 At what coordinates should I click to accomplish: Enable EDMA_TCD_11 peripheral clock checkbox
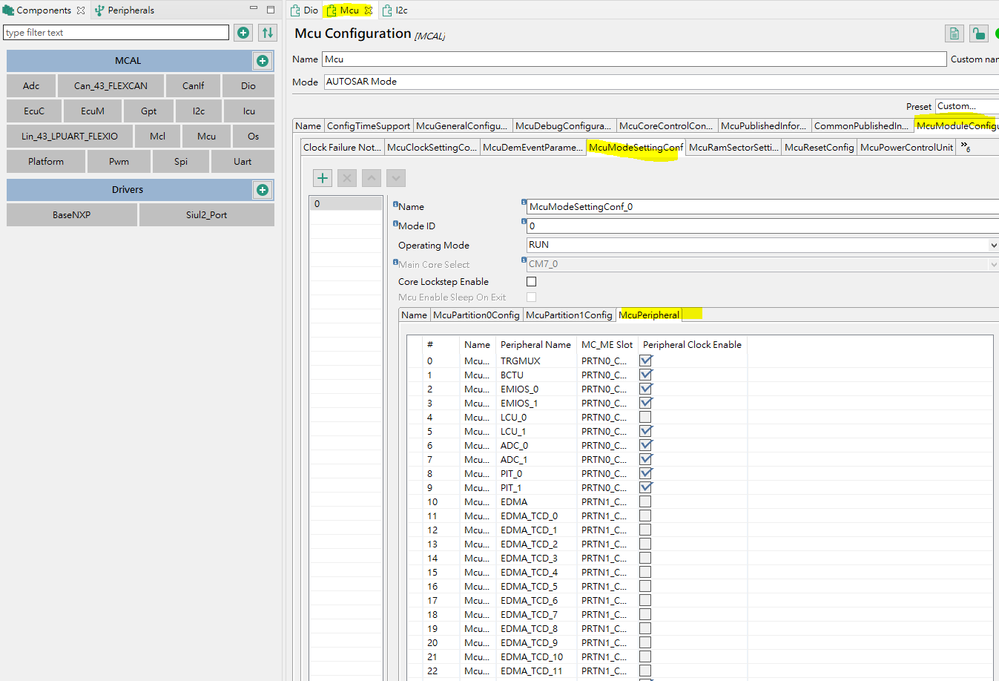[645, 671]
